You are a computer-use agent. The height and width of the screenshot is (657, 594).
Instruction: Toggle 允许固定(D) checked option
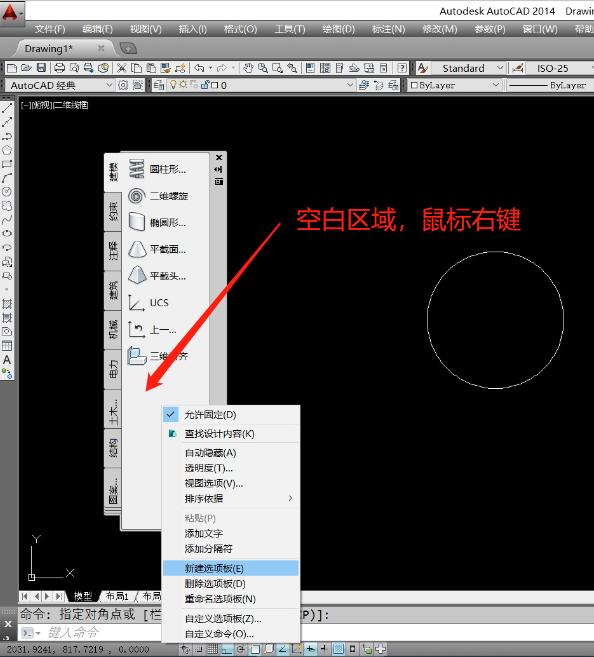[x=231, y=415]
